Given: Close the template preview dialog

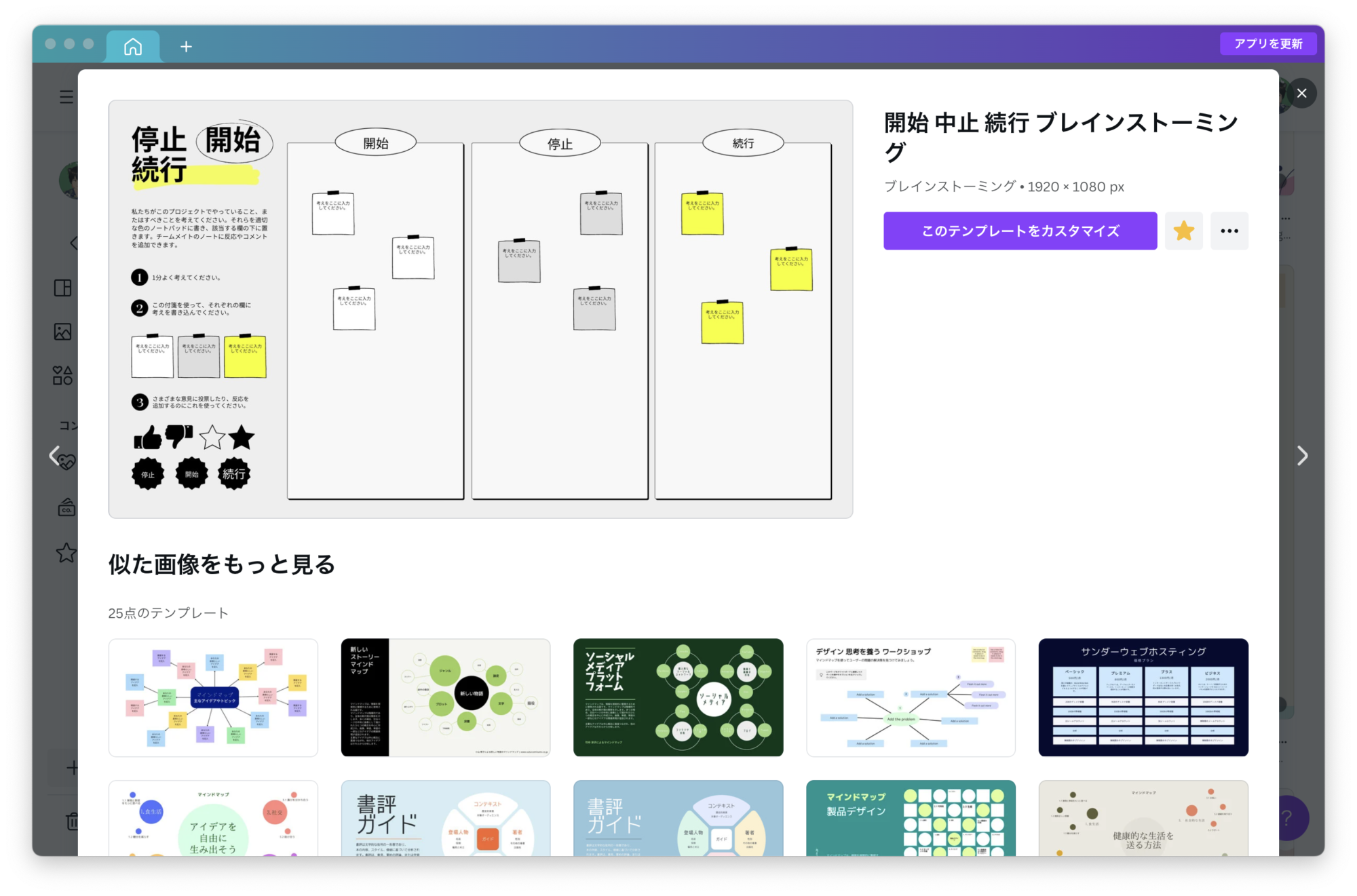Looking at the screenshot, I should [x=1301, y=93].
